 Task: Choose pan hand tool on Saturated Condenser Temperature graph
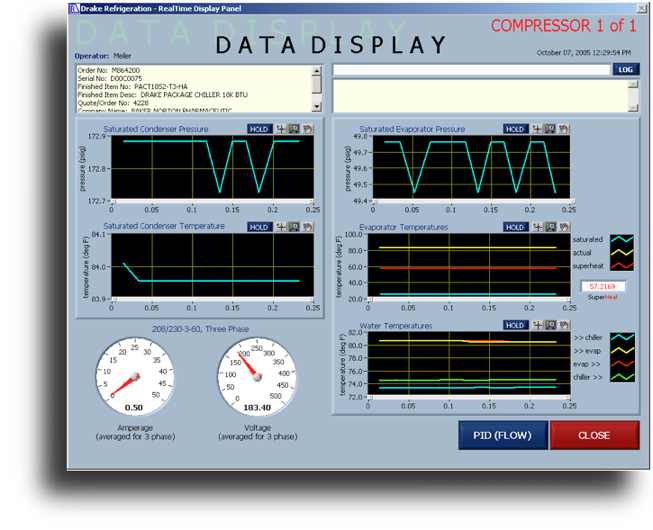pyautogui.click(x=307, y=227)
